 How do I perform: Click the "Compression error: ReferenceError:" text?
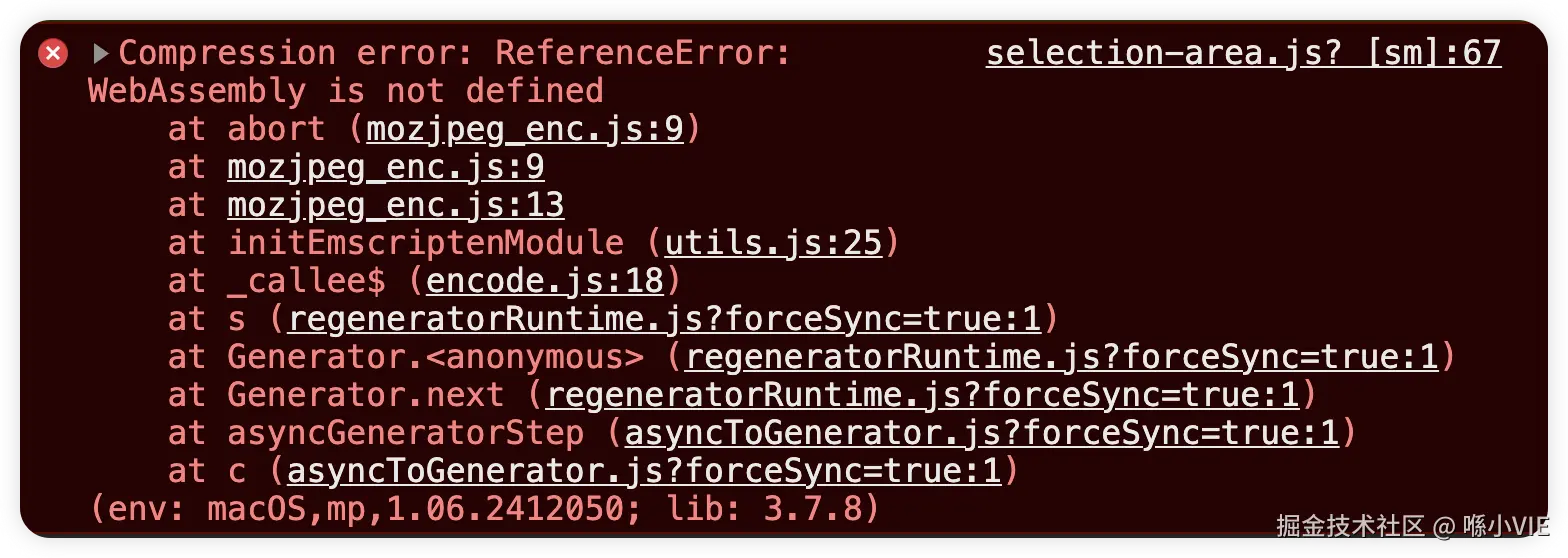455,53
